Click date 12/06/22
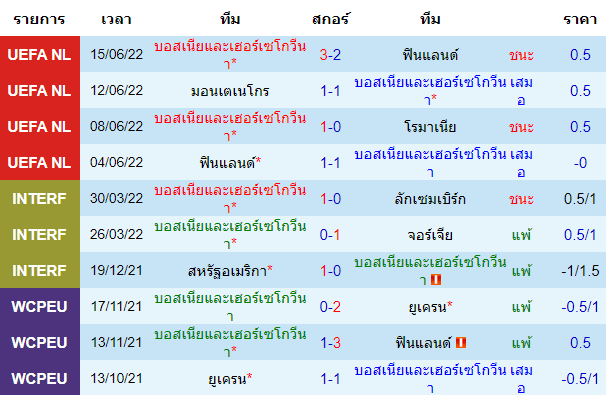This screenshot has height=395, width=606. coord(116,90)
